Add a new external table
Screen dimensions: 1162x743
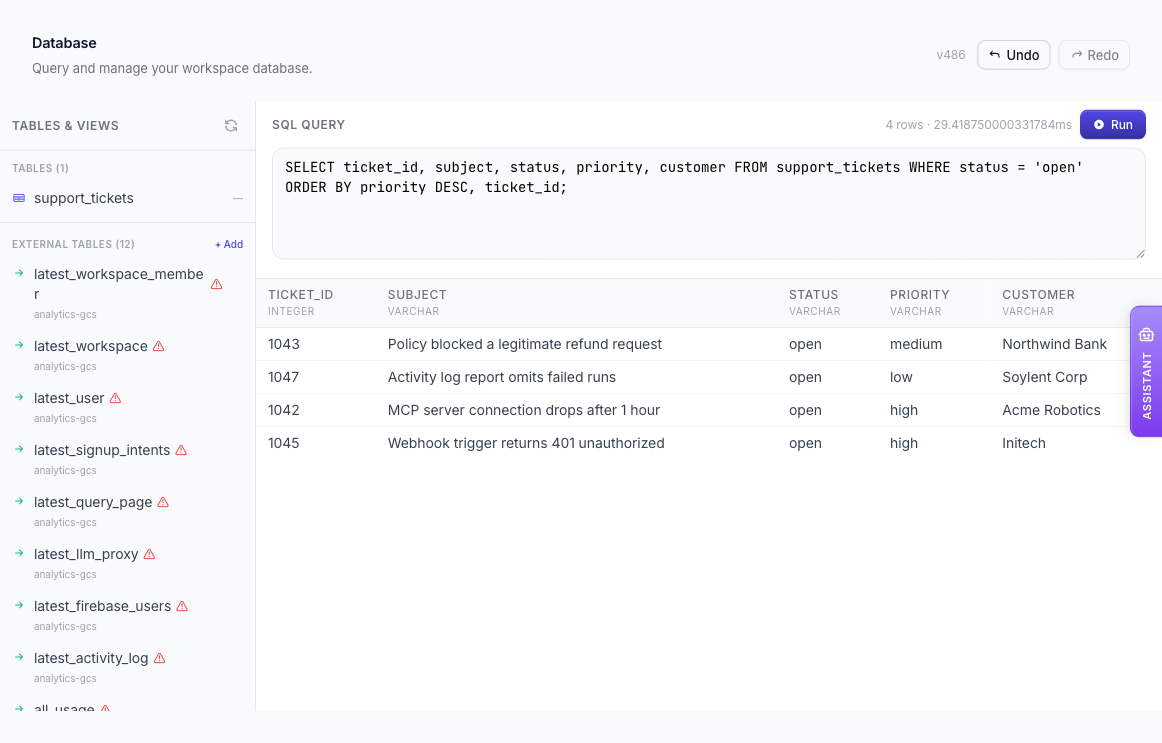pyautogui.click(x=229, y=244)
